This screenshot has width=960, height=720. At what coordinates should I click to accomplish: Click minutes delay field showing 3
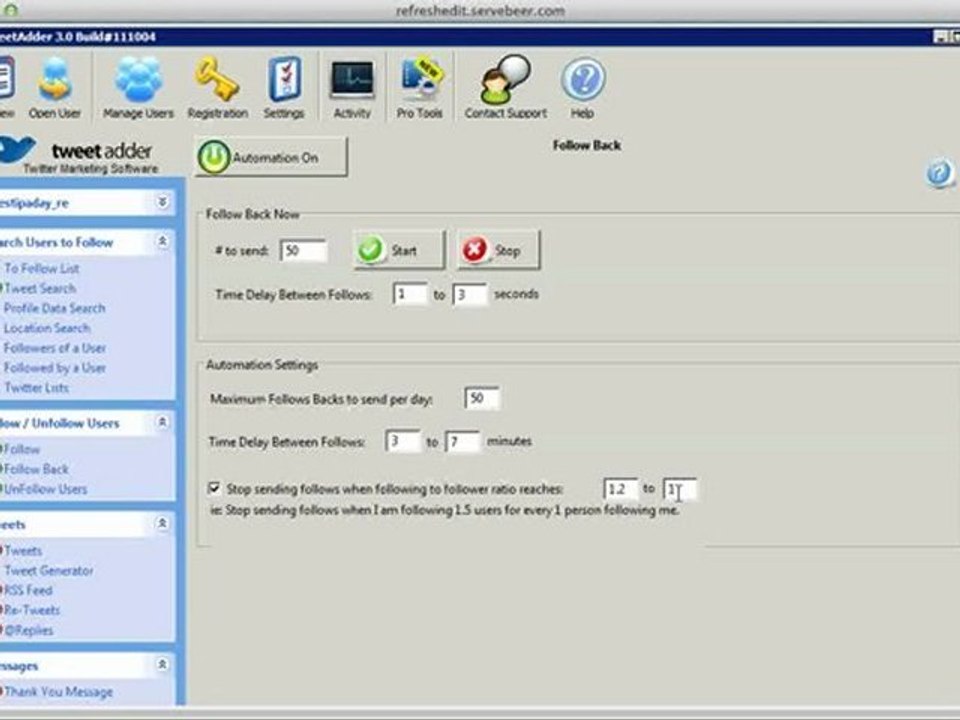click(x=403, y=441)
